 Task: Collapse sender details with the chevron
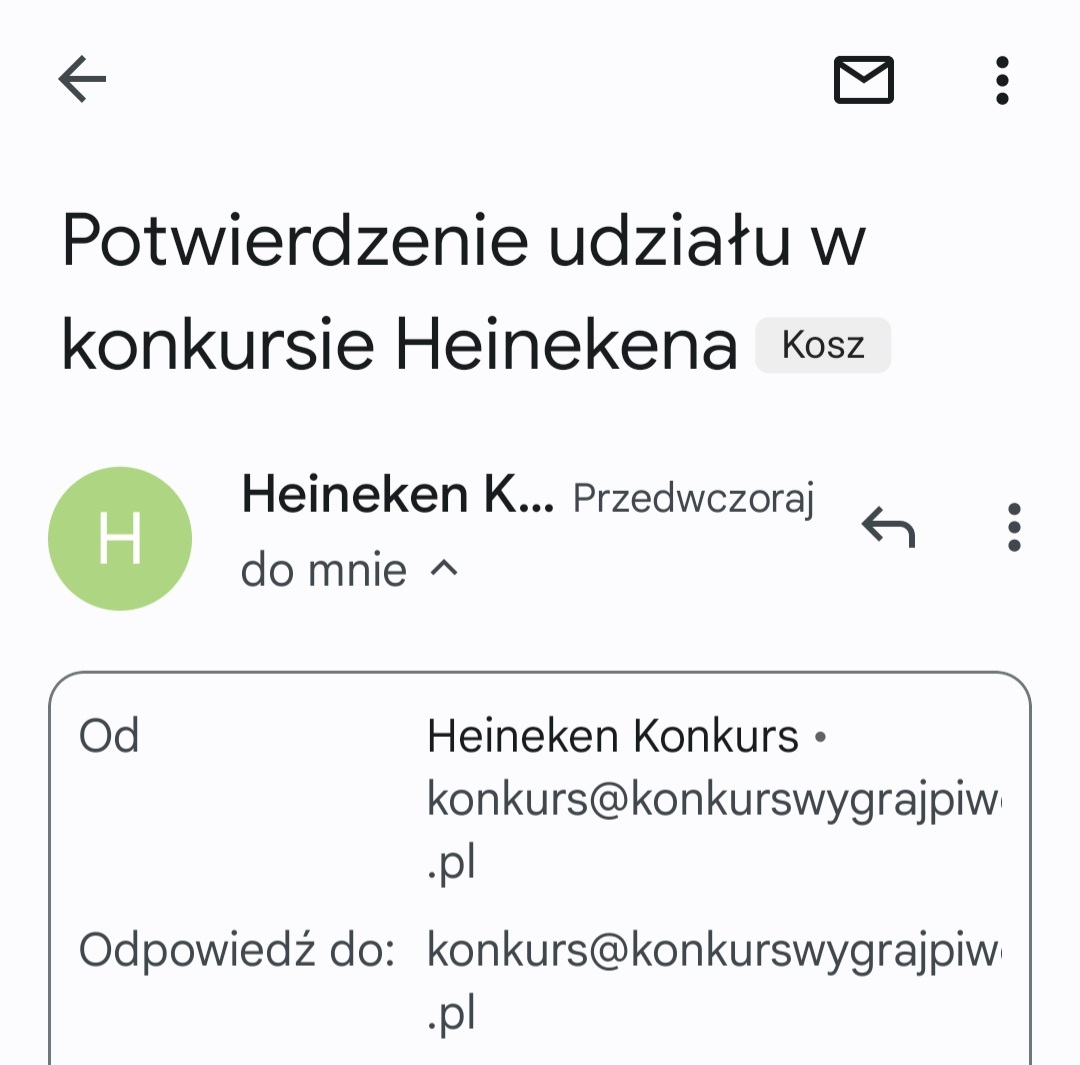click(444, 570)
